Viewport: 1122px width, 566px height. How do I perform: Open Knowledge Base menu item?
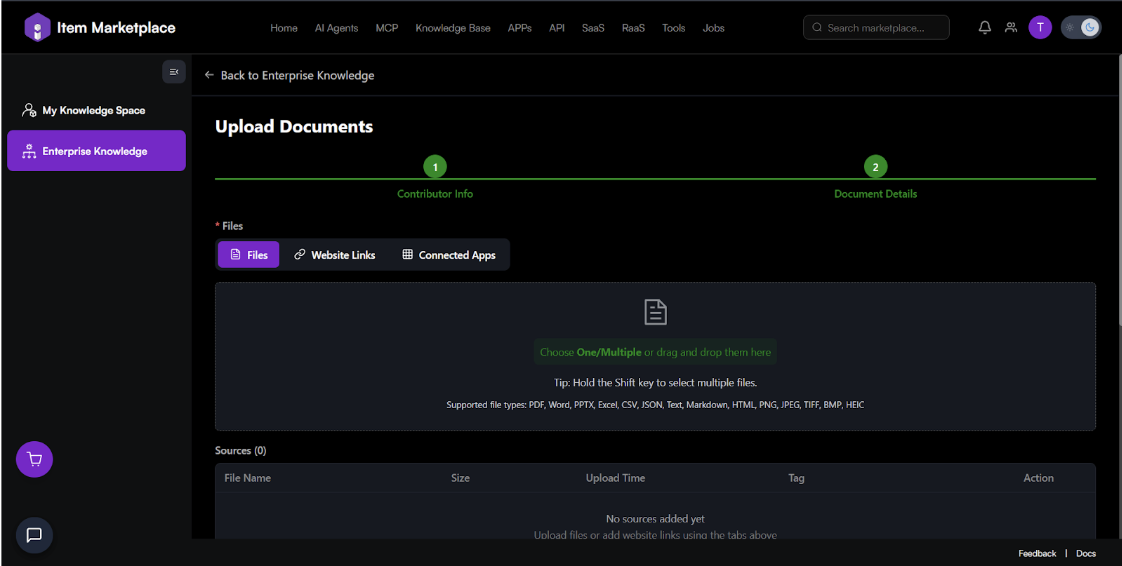tap(453, 28)
